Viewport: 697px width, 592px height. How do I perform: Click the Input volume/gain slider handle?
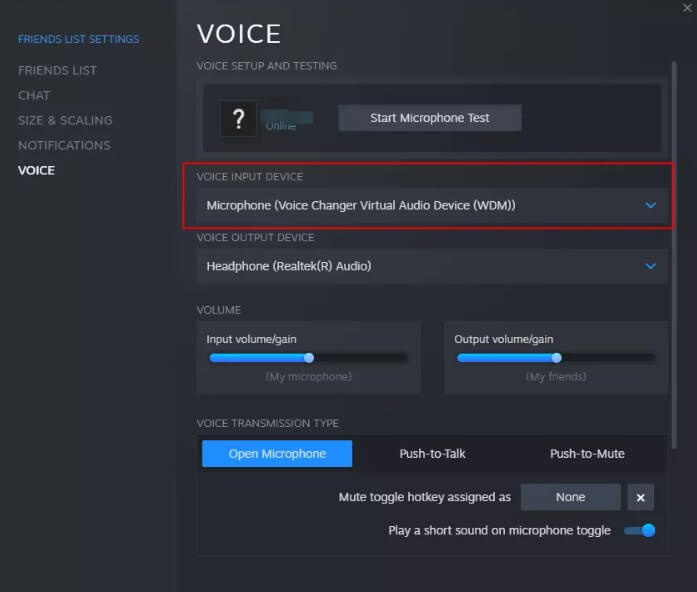pos(308,357)
